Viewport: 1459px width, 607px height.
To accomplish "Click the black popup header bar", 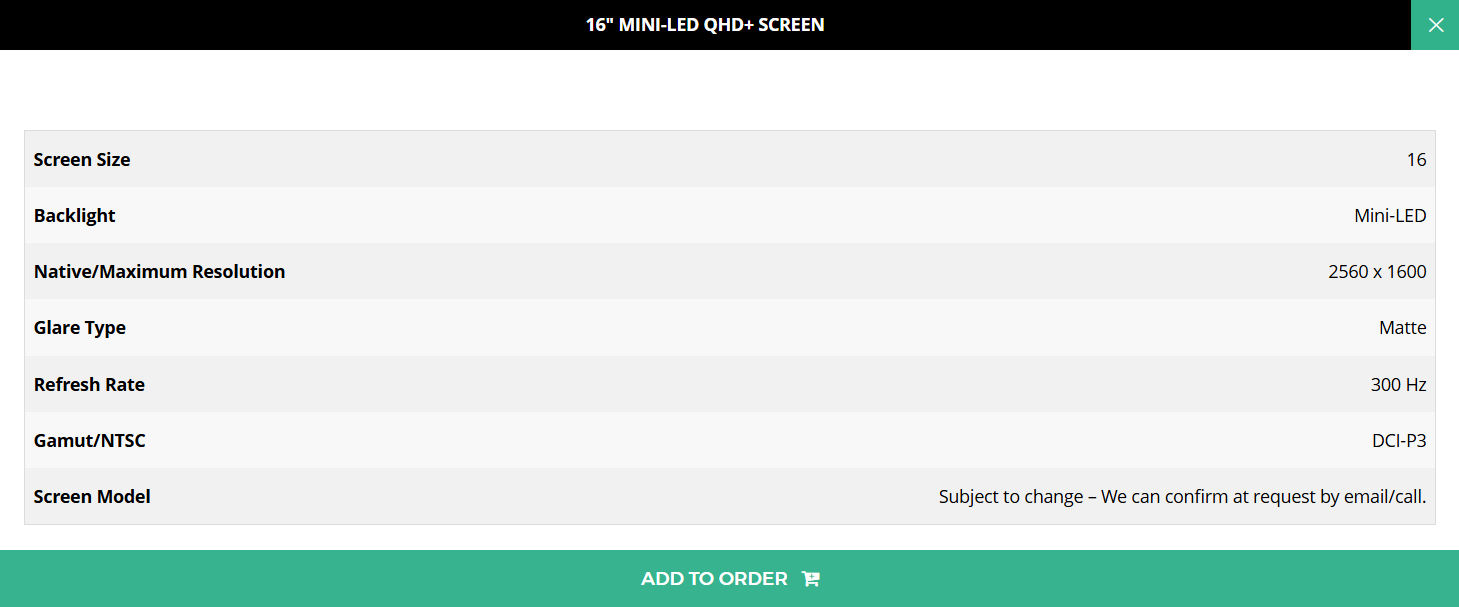I will [x=705, y=25].
